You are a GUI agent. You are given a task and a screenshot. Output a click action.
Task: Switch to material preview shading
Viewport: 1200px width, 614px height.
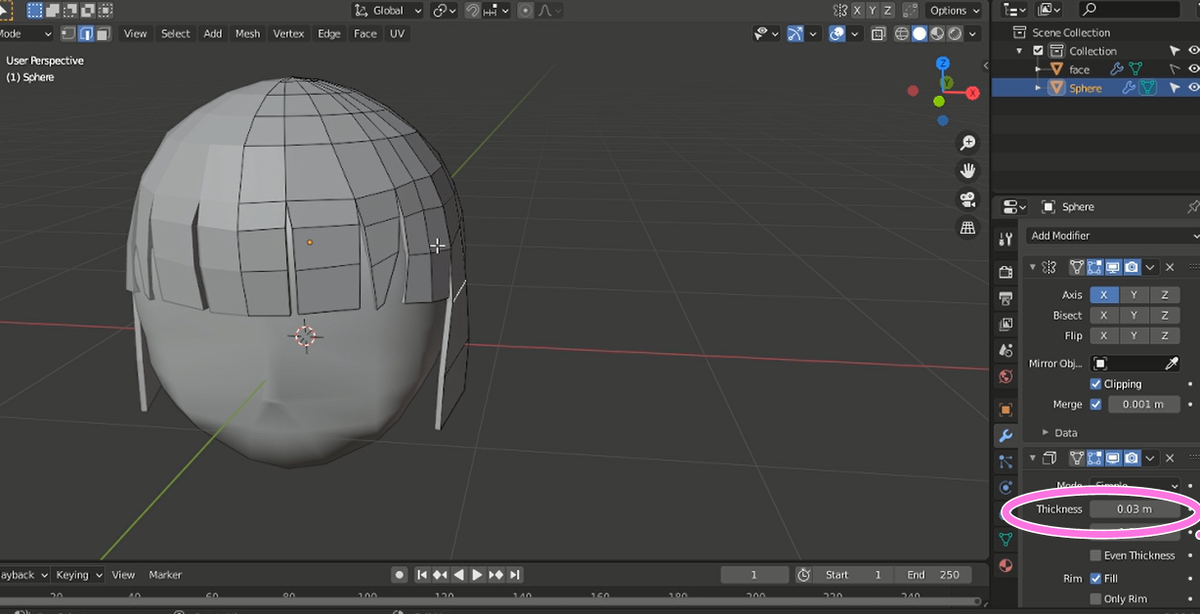pyautogui.click(x=937, y=33)
